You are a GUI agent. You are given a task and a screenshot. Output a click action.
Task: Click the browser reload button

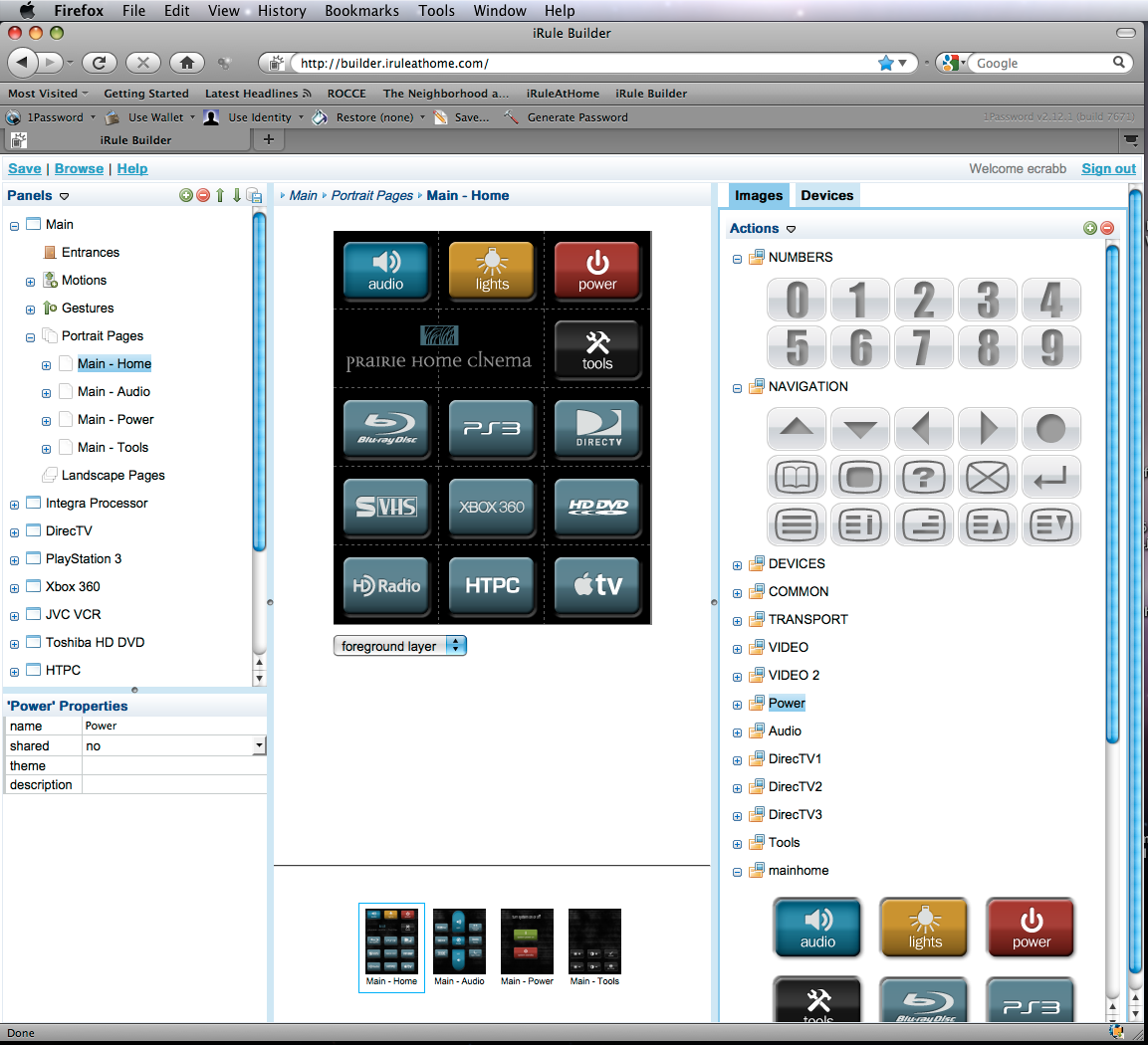tap(99, 62)
